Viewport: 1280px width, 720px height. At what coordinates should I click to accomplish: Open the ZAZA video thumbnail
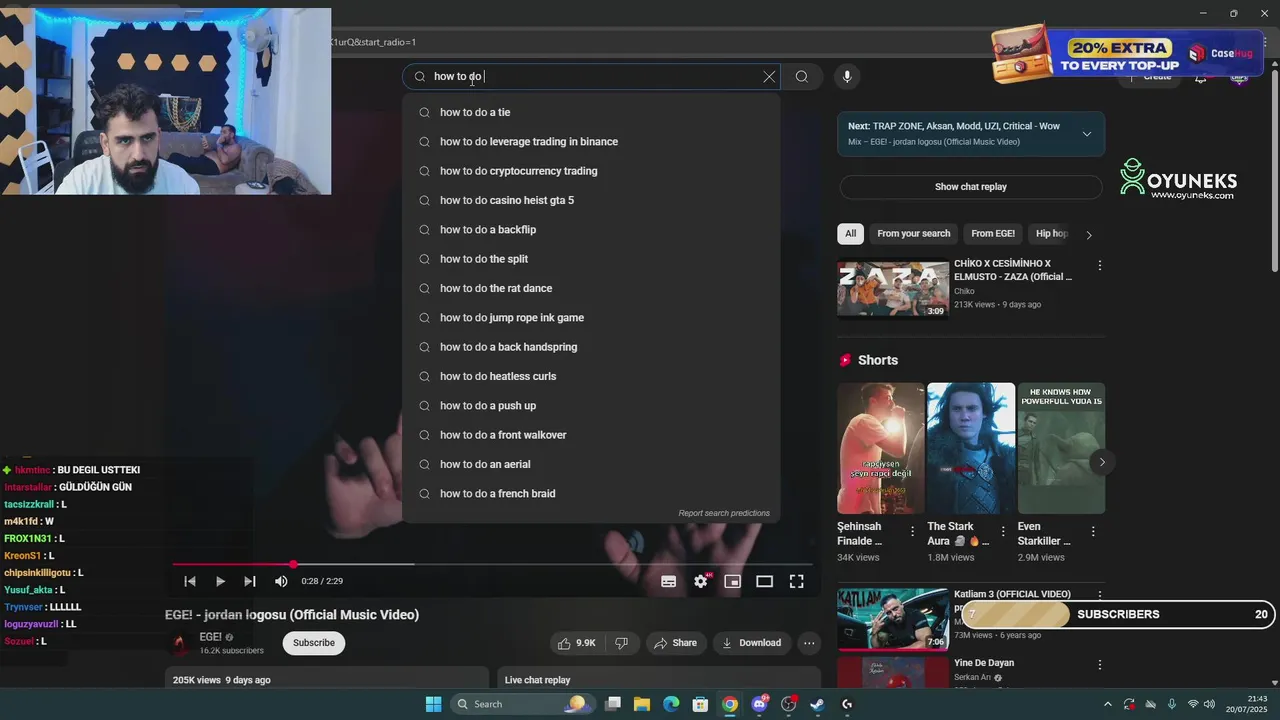pyautogui.click(x=893, y=290)
